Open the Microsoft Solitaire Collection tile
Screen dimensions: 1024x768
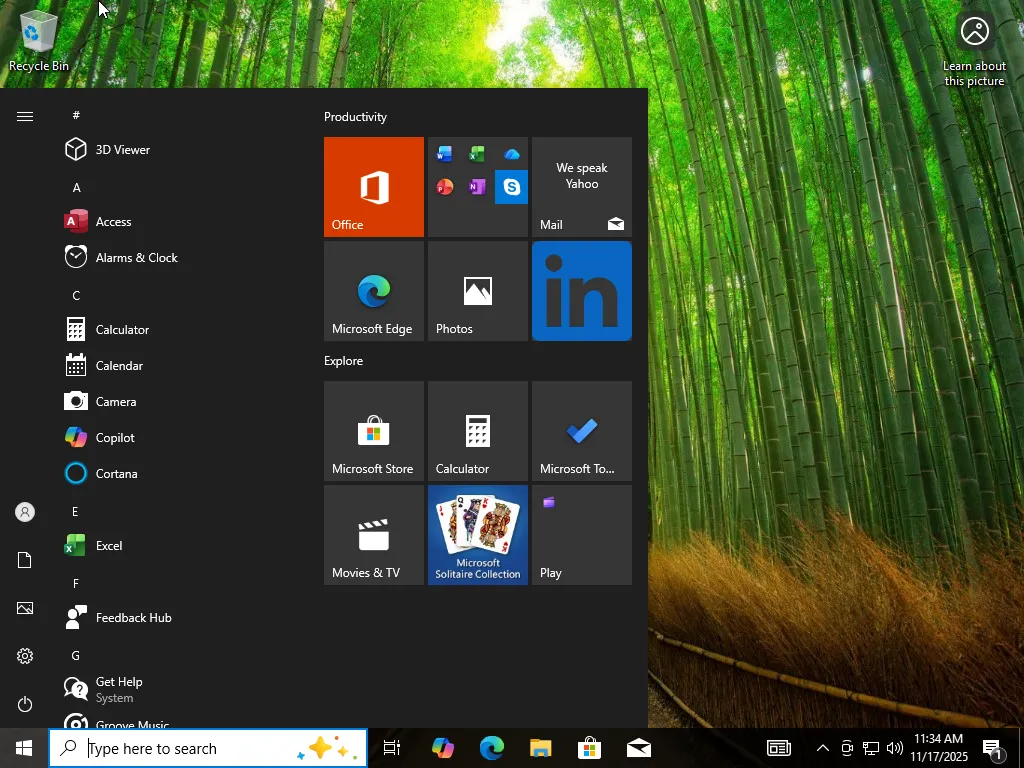[x=477, y=535]
